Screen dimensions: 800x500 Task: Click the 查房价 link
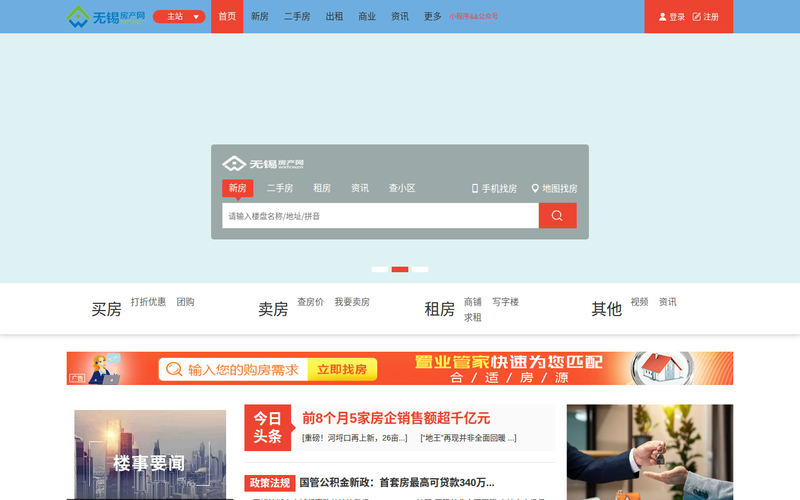(x=310, y=302)
